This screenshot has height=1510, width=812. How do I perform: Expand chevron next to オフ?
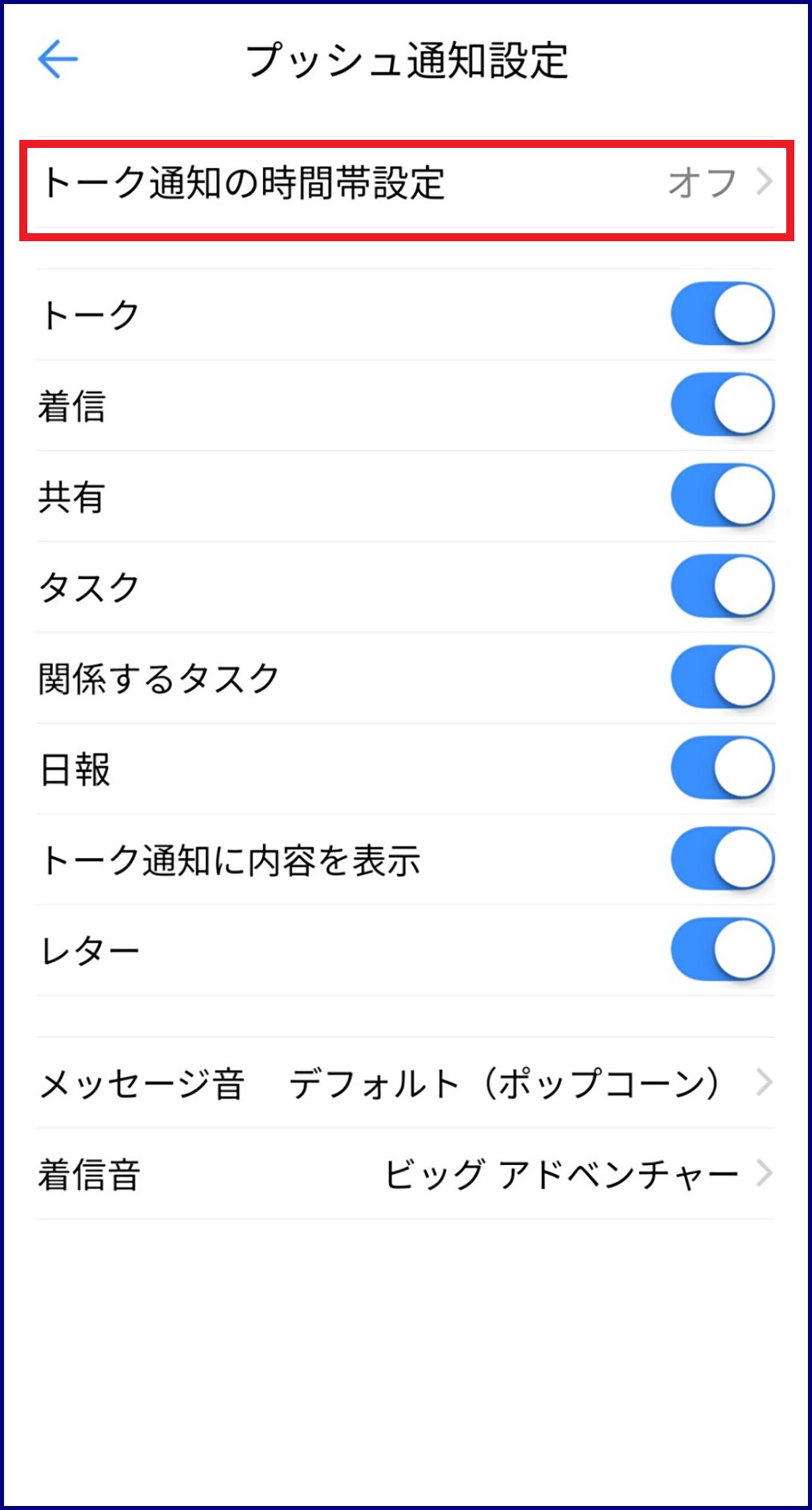[765, 183]
